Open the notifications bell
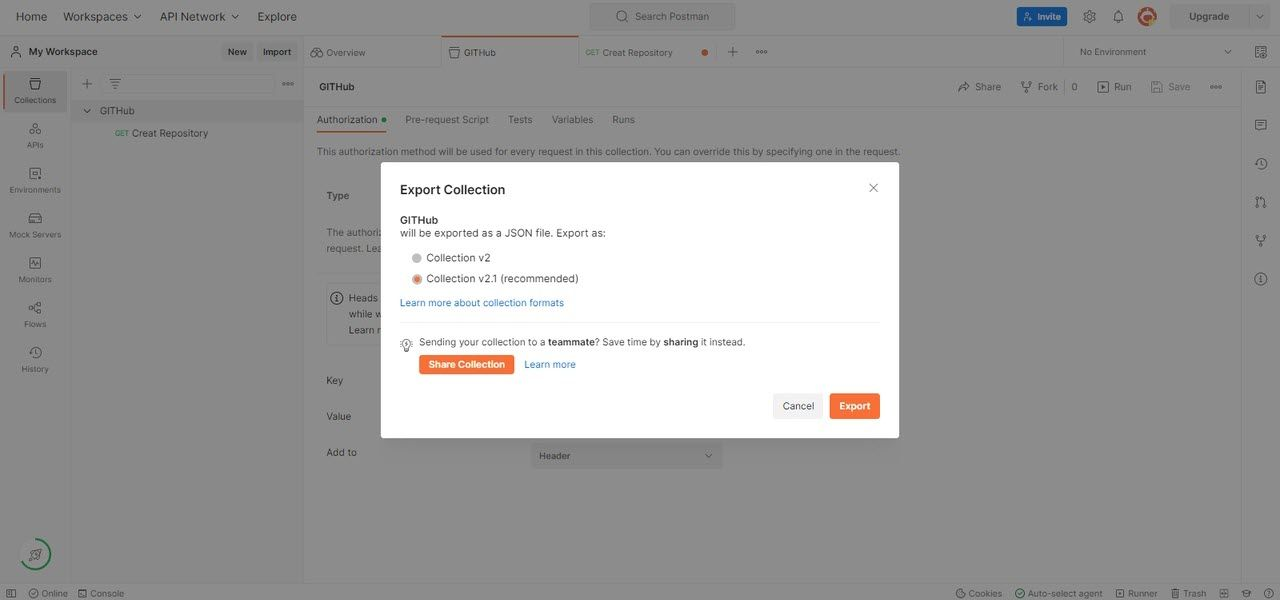The width and height of the screenshot is (1280, 600). tap(1118, 16)
